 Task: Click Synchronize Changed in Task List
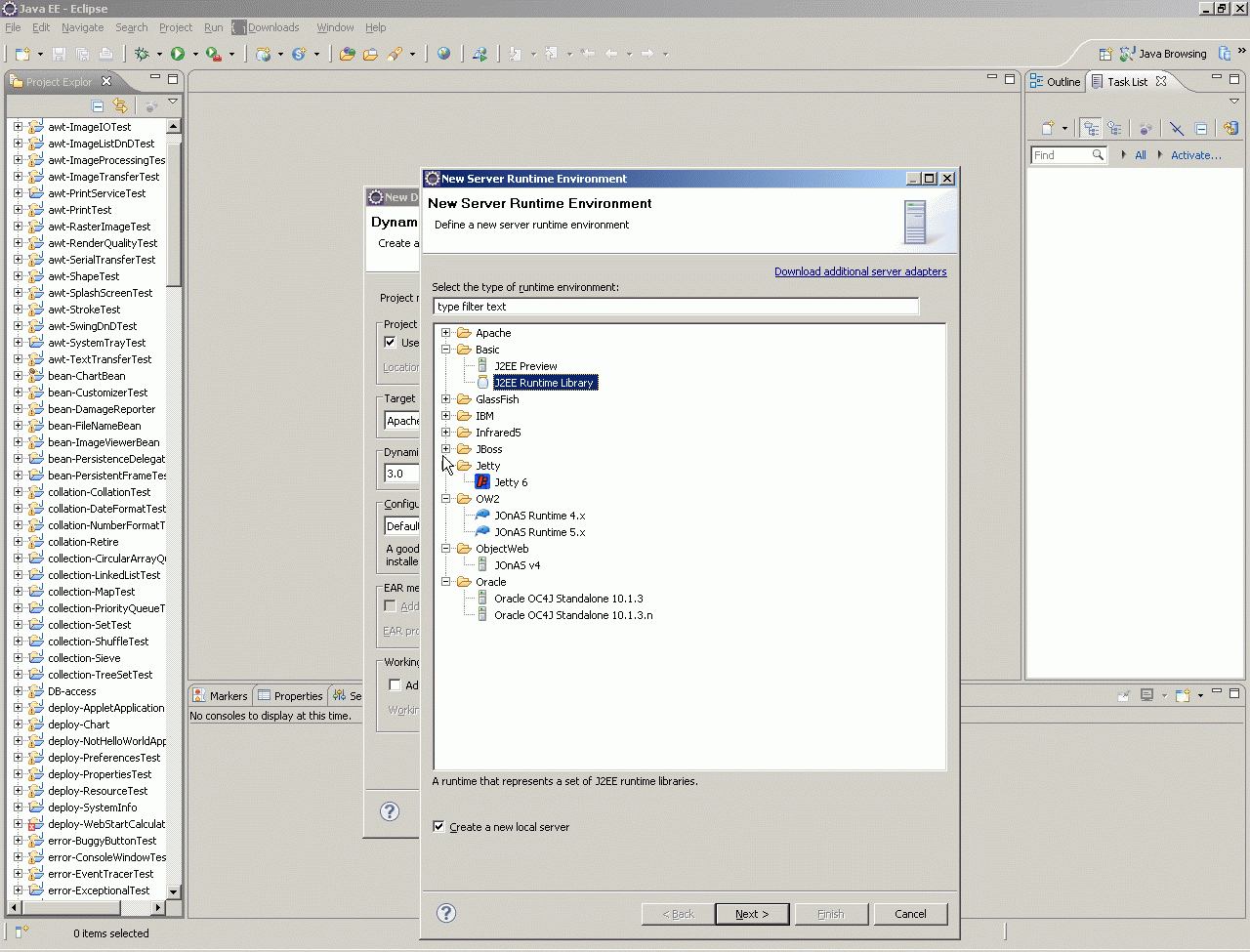pos(1230,128)
